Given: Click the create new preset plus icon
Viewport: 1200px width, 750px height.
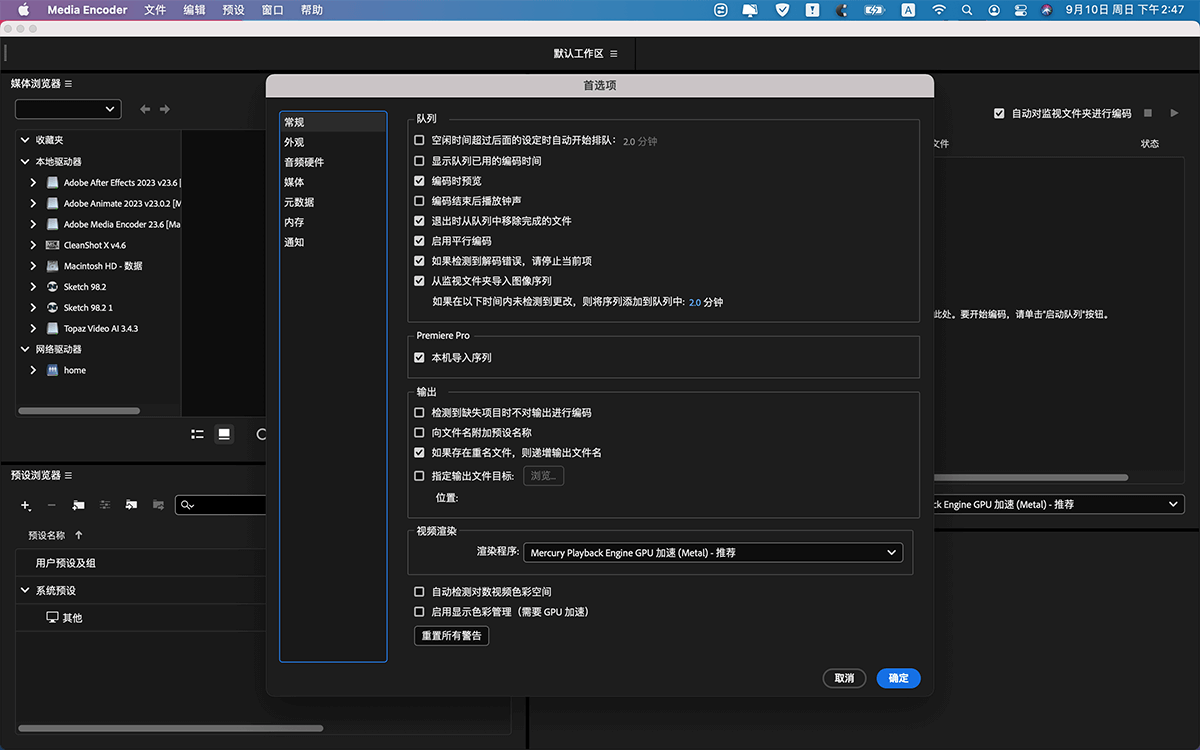Looking at the screenshot, I should point(26,506).
